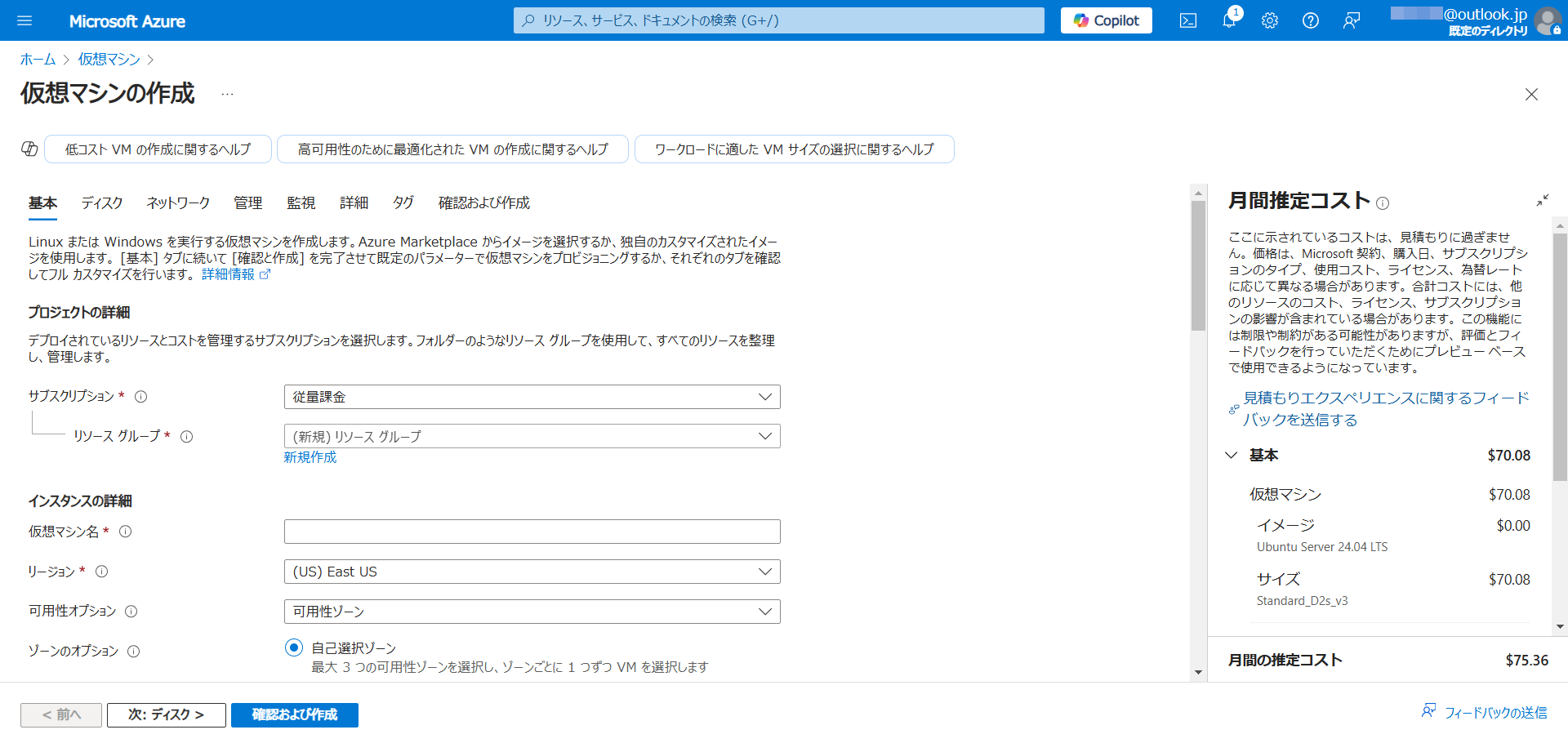Collapse the 基本 cost section chevron
The height and width of the screenshot is (752, 1568).
(1232, 455)
